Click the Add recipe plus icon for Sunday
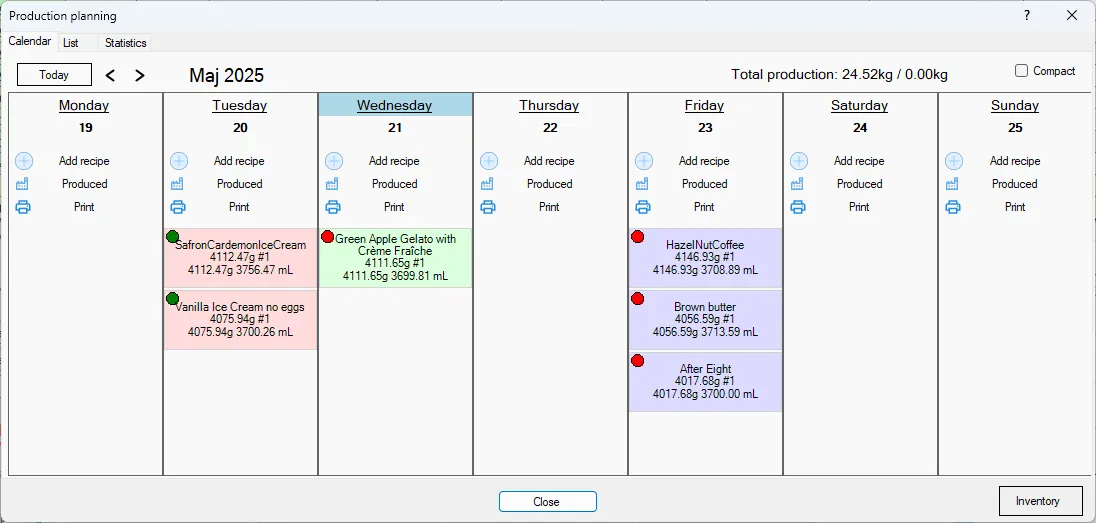Screen dimensions: 1096x523 point(953,161)
